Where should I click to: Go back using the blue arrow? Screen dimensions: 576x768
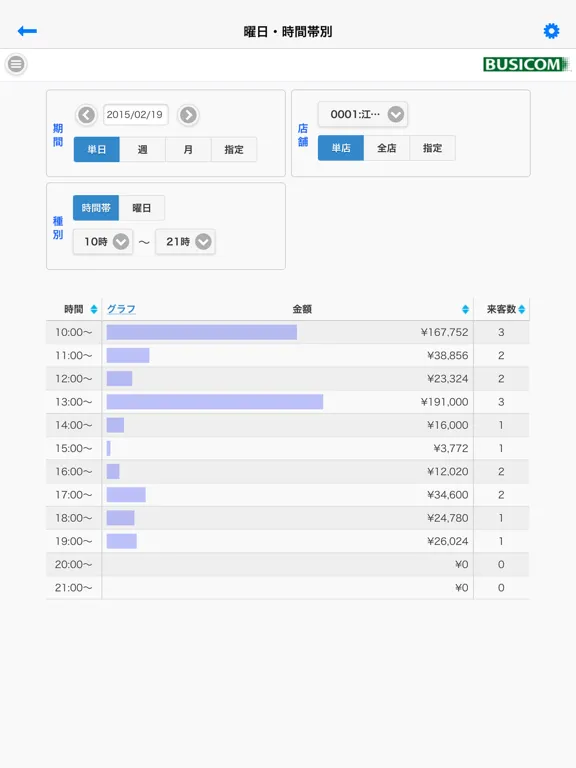point(27,31)
